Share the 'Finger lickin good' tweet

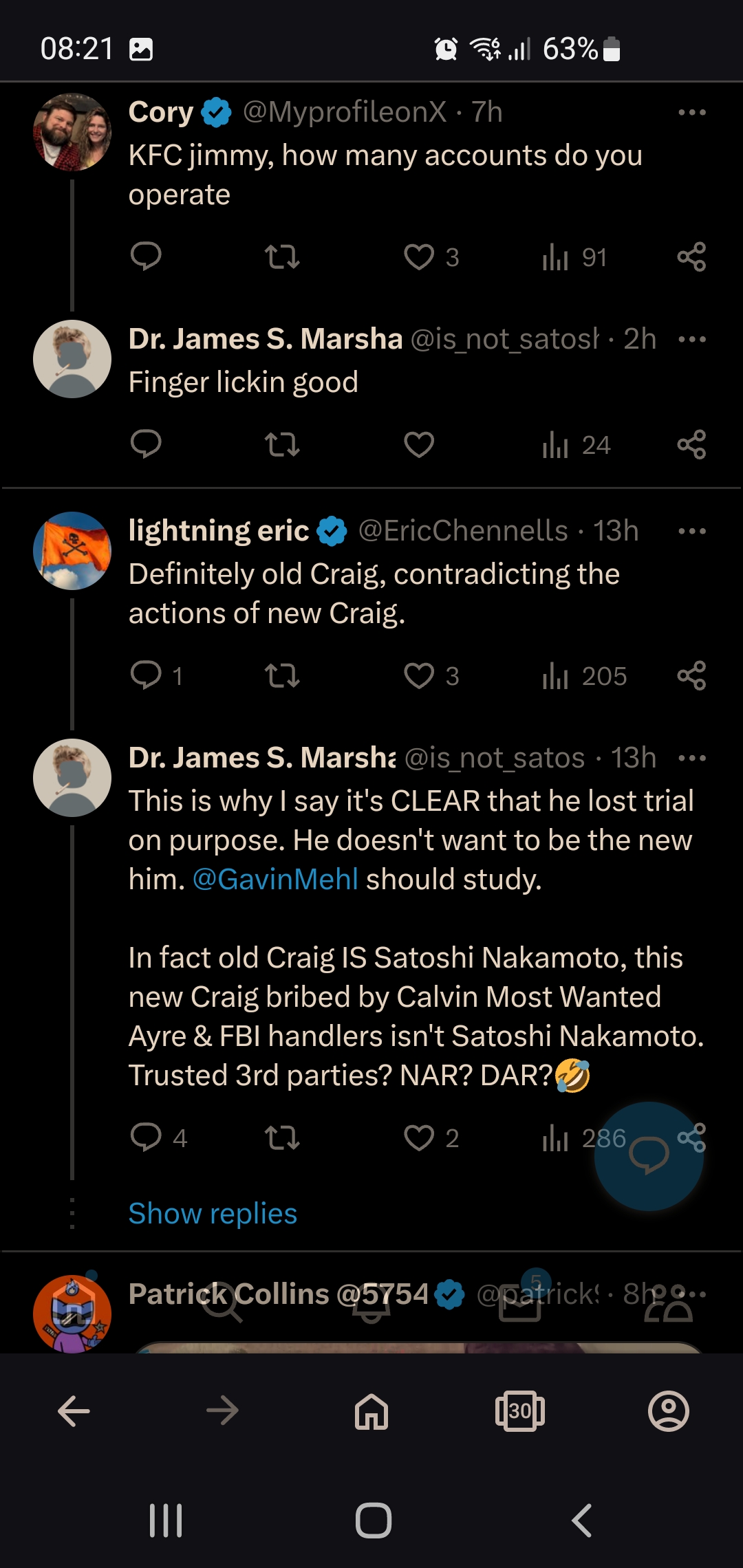click(691, 444)
